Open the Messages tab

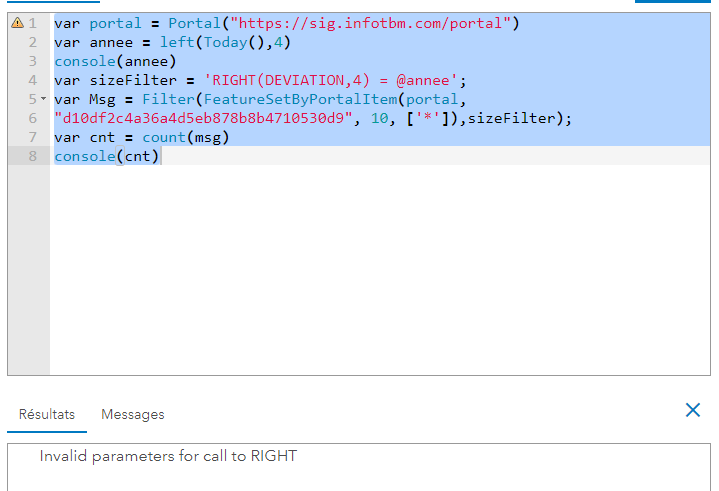click(x=133, y=414)
